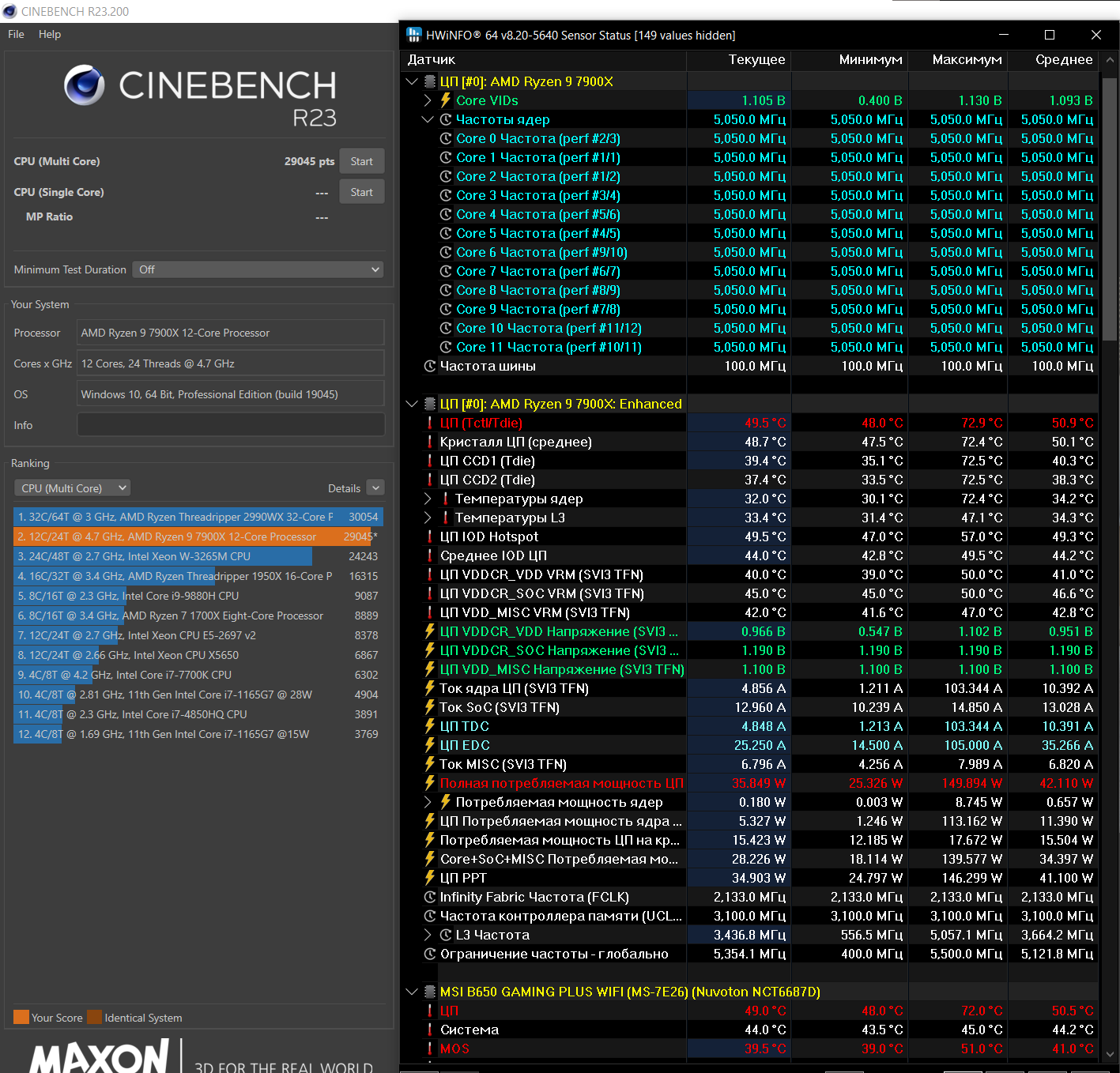Click the chip icon of Ryzen 9 7900X: Enhanced
Screen dimensions: 1120x1073
[x=430, y=404]
